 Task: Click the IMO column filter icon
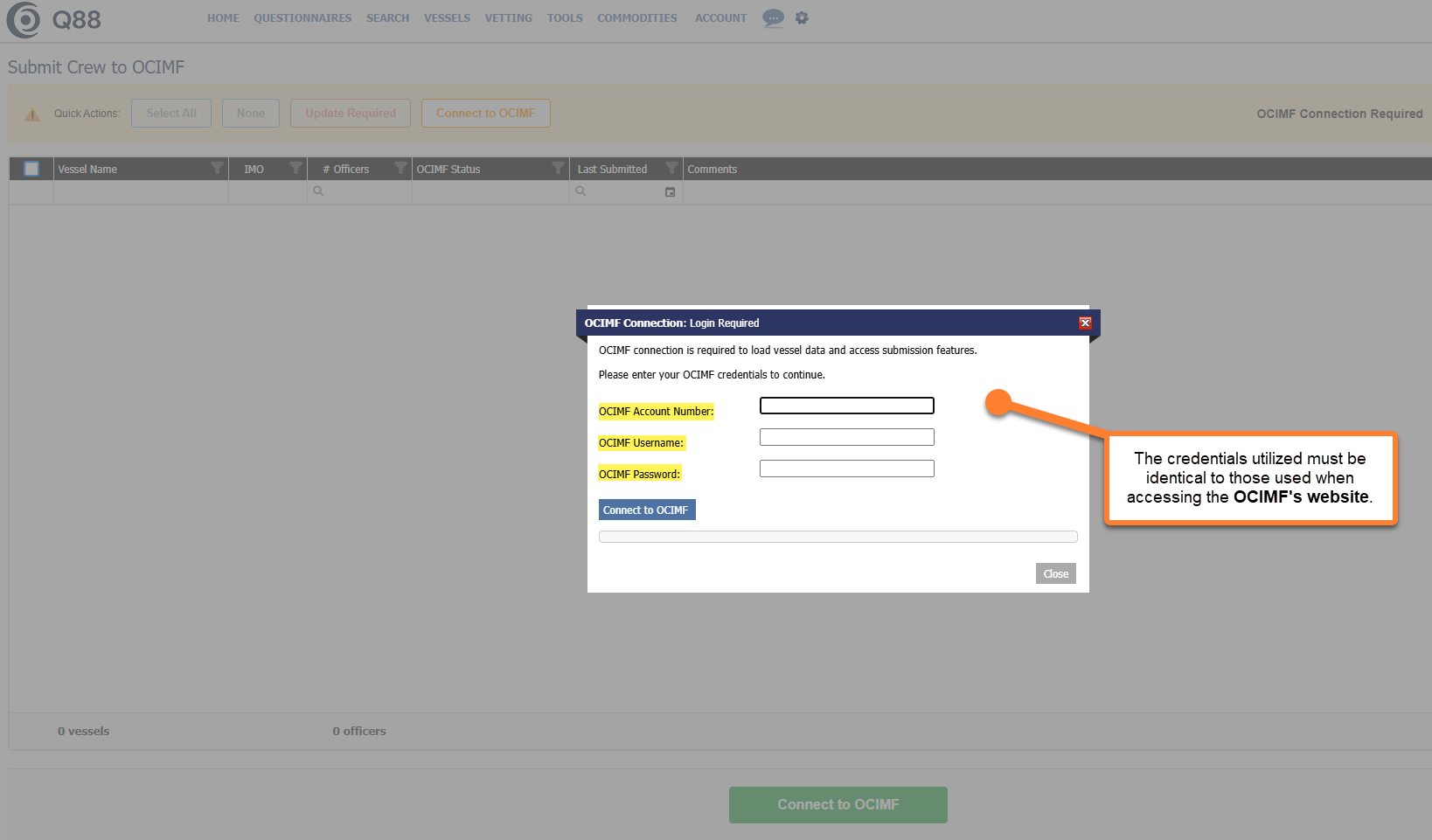pyautogui.click(x=295, y=169)
